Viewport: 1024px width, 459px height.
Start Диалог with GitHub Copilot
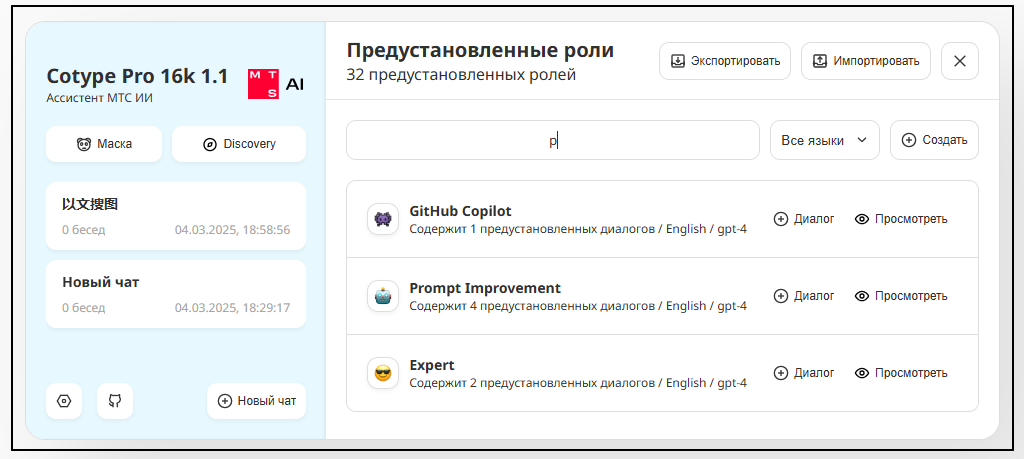click(804, 219)
